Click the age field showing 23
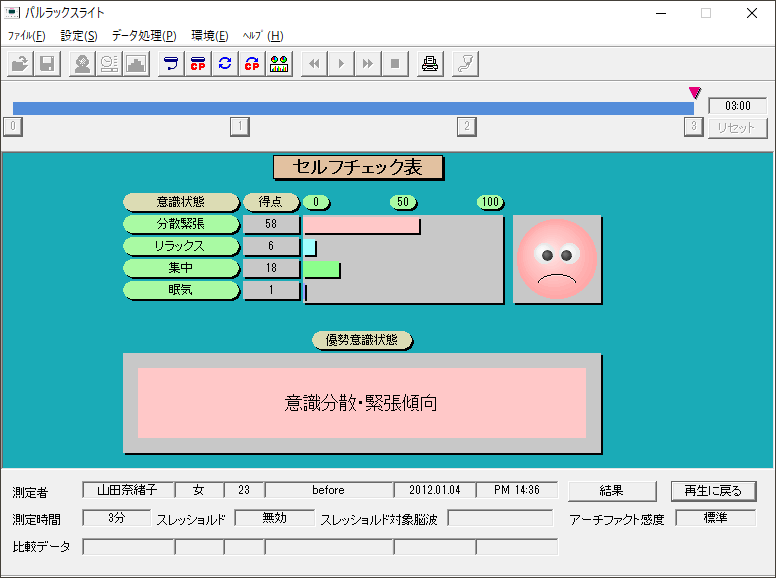776x578 pixels. [244, 490]
